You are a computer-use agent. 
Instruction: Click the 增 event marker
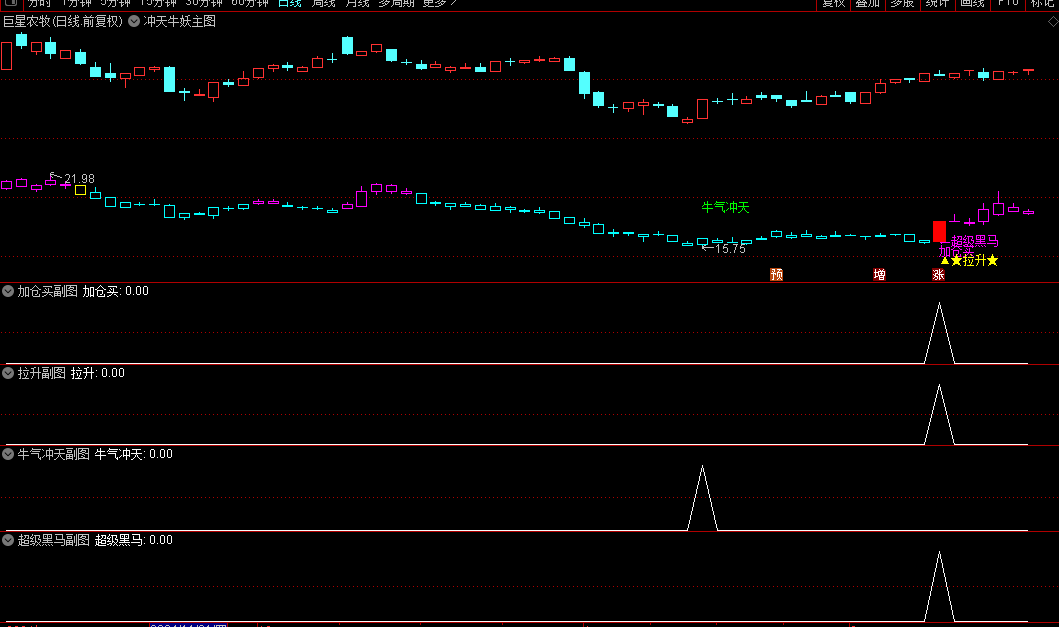click(x=879, y=274)
